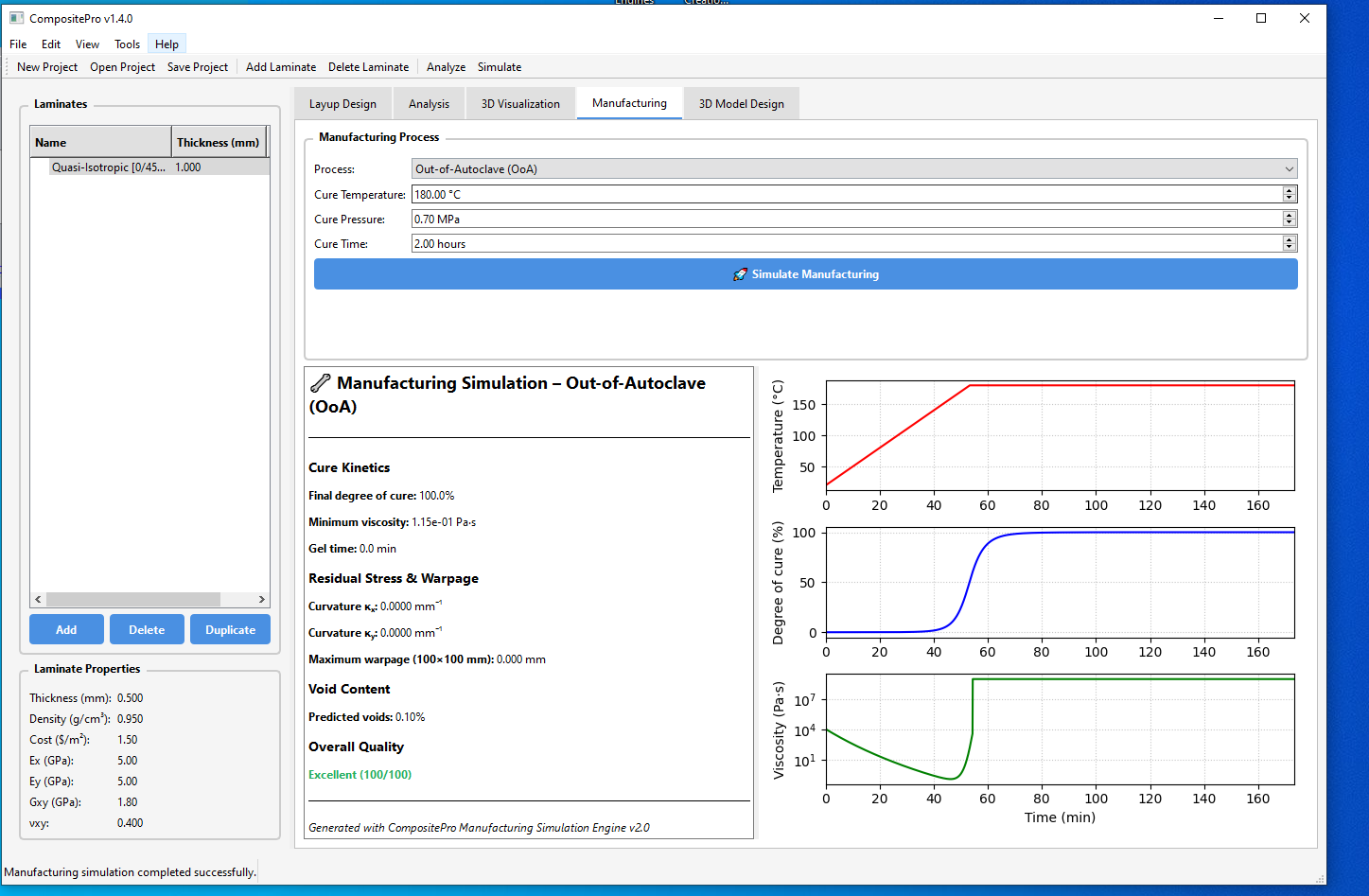The image size is (1369, 896).
Task: Click New Project in the toolbar
Action: (47, 67)
